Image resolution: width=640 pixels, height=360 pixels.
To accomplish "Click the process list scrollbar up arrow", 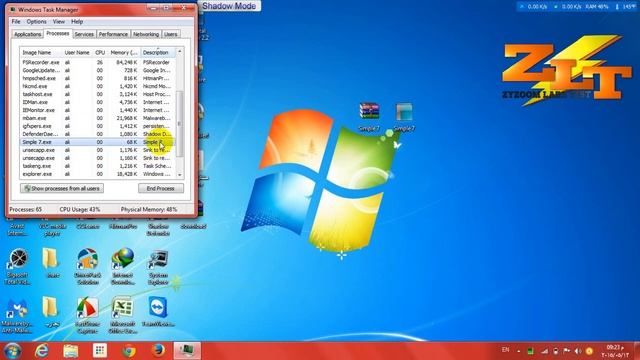I will pyautogui.click(x=180, y=52).
